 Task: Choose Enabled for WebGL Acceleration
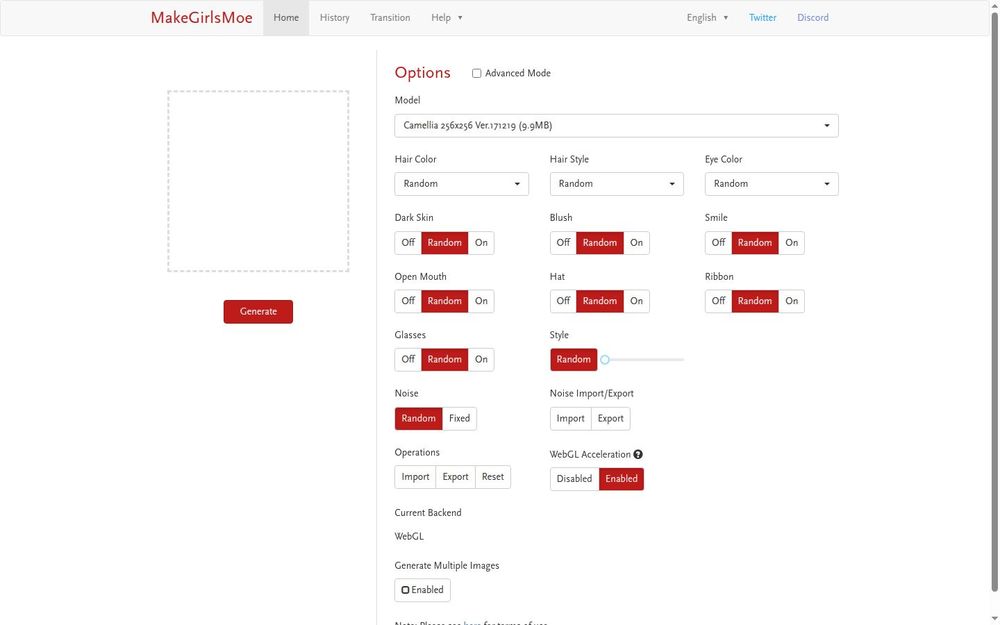[x=621, y=479]
